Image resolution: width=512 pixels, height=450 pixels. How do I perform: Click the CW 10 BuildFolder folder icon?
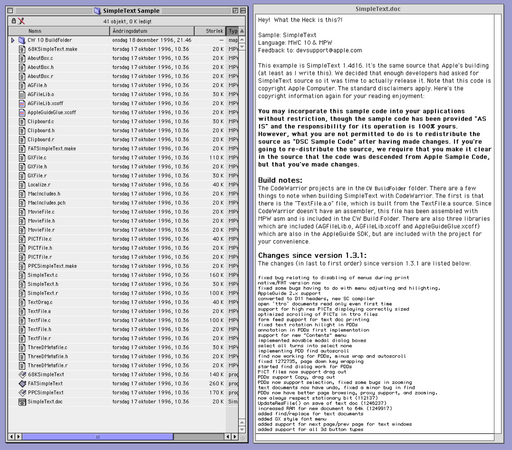(x=22, y=40)
